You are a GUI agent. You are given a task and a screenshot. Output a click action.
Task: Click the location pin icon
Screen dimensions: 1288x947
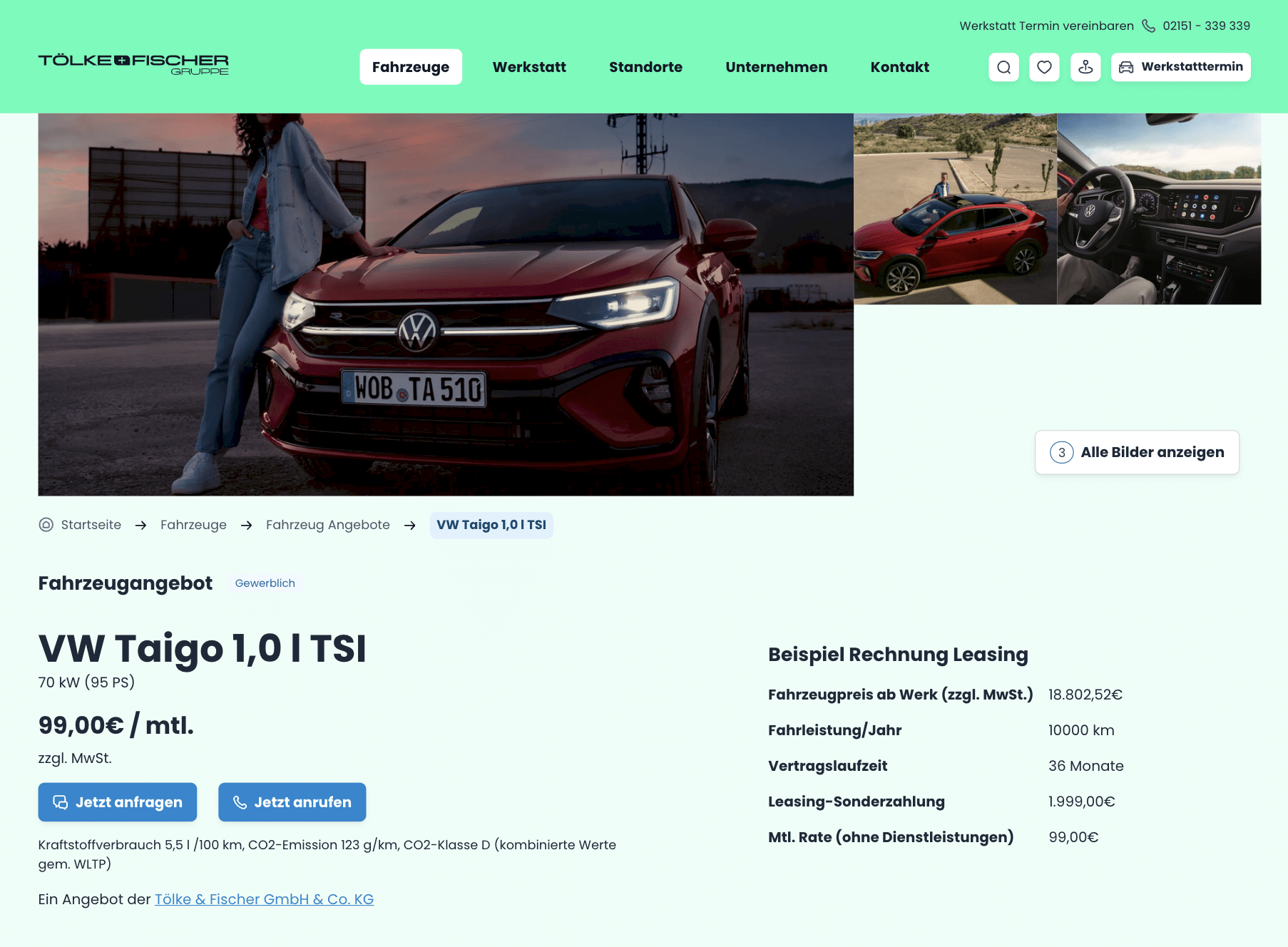pyautogui.click(x=1085, y=67)
